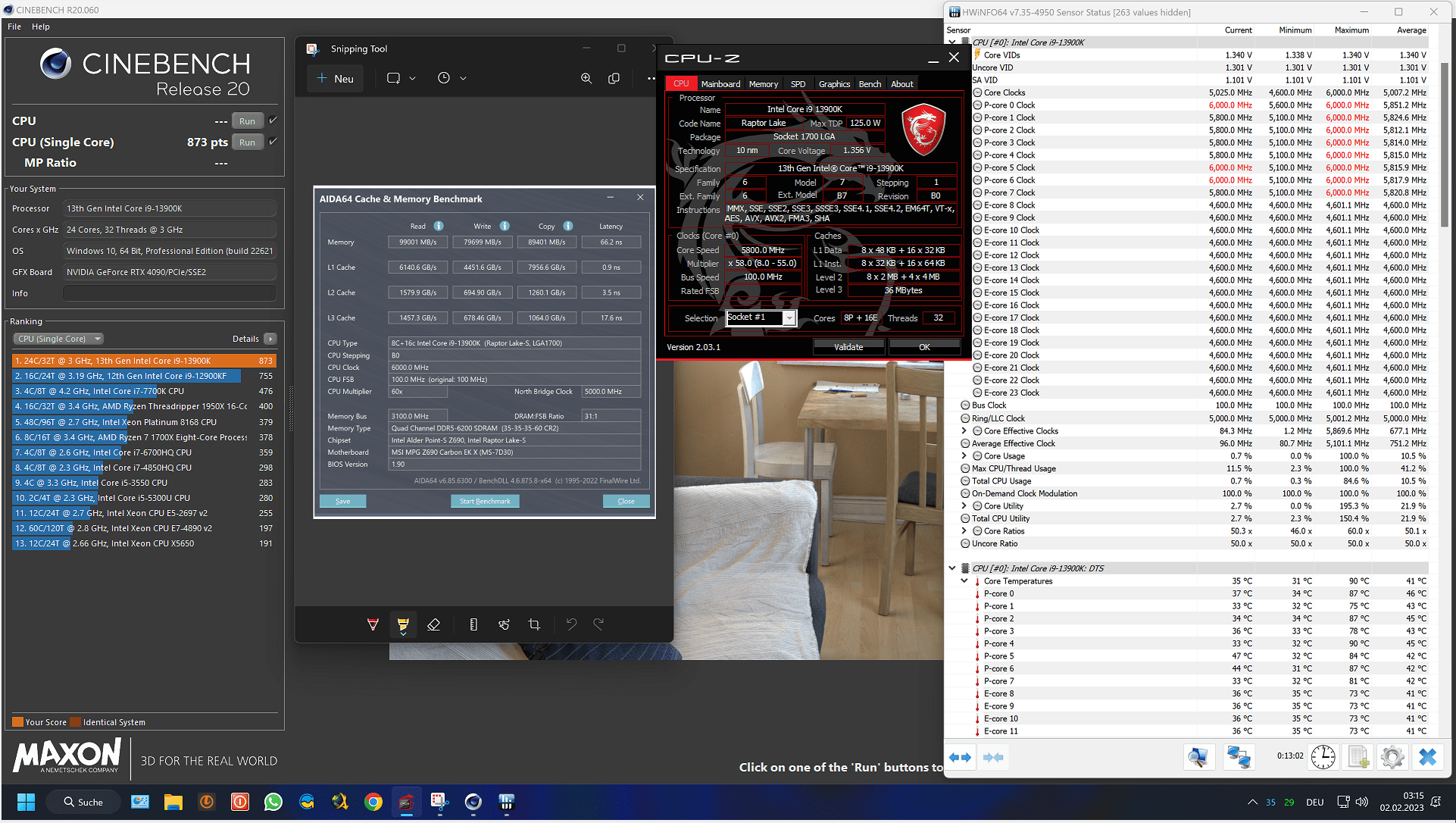The image size is (1456, 823).
Task: Click Details arrow button in Ranking
Action: (x=270, y=339)
